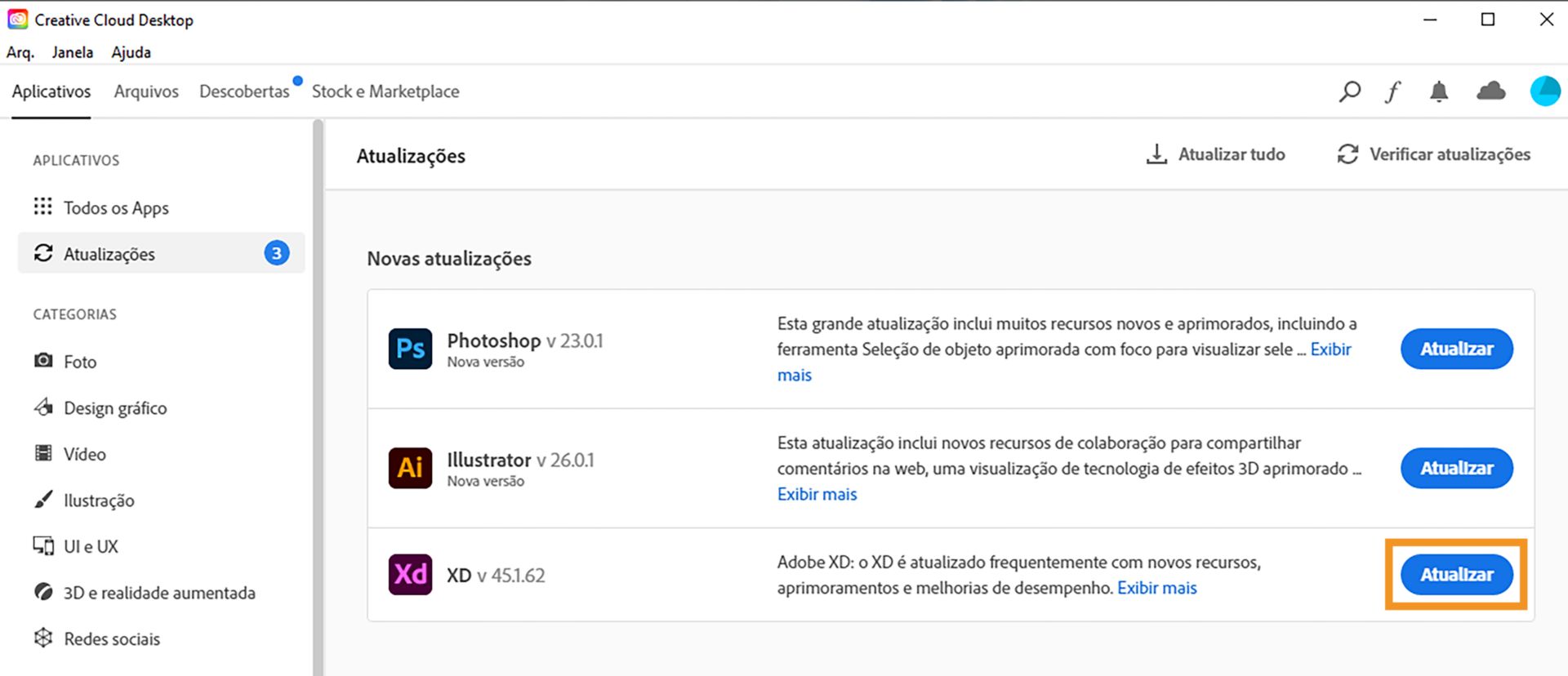Viewport: 1568px width, 676px height.
Task: Open the Arq. menu
Action: tap(20, 52)
